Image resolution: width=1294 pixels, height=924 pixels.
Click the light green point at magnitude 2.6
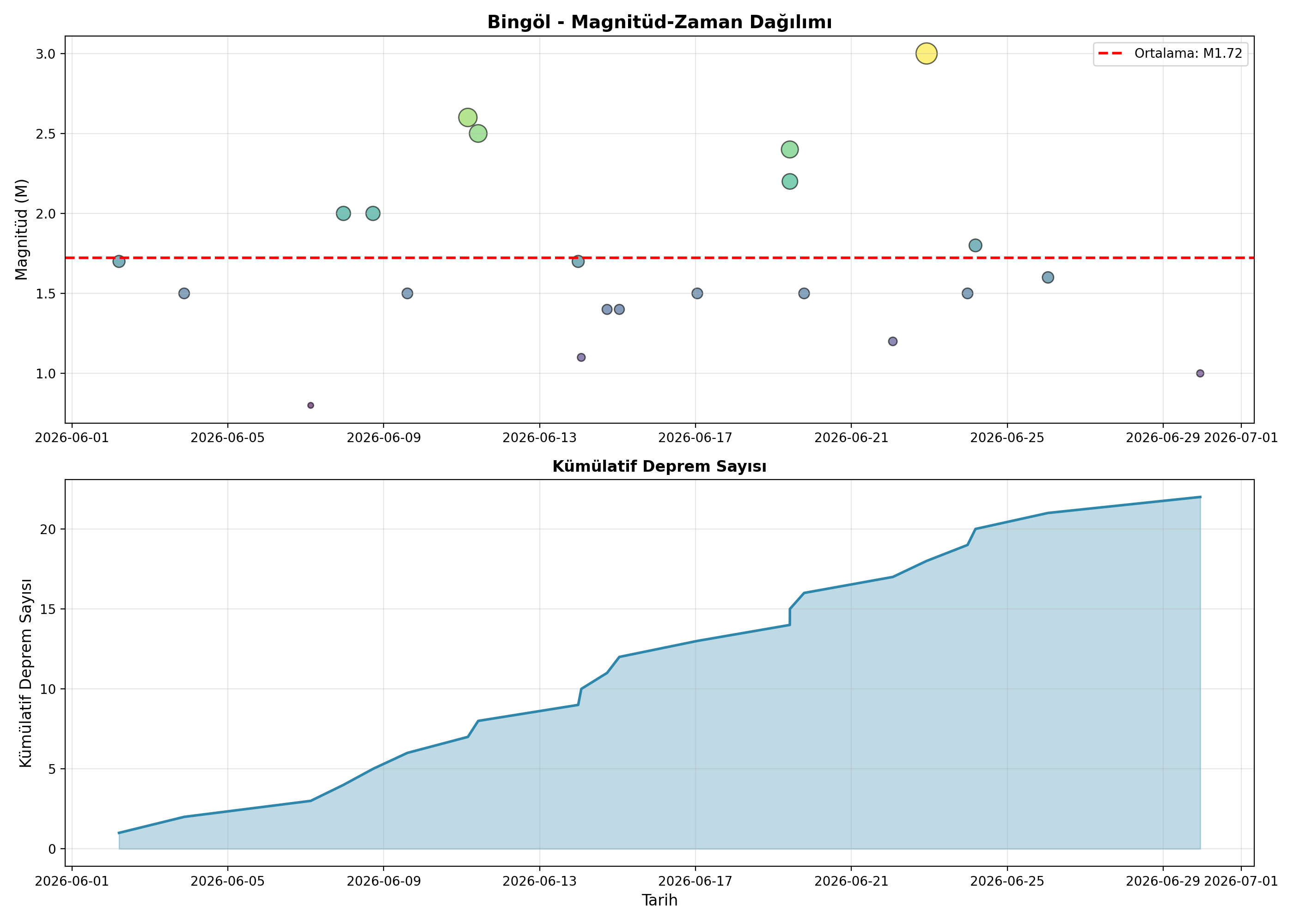pos(468,118)
